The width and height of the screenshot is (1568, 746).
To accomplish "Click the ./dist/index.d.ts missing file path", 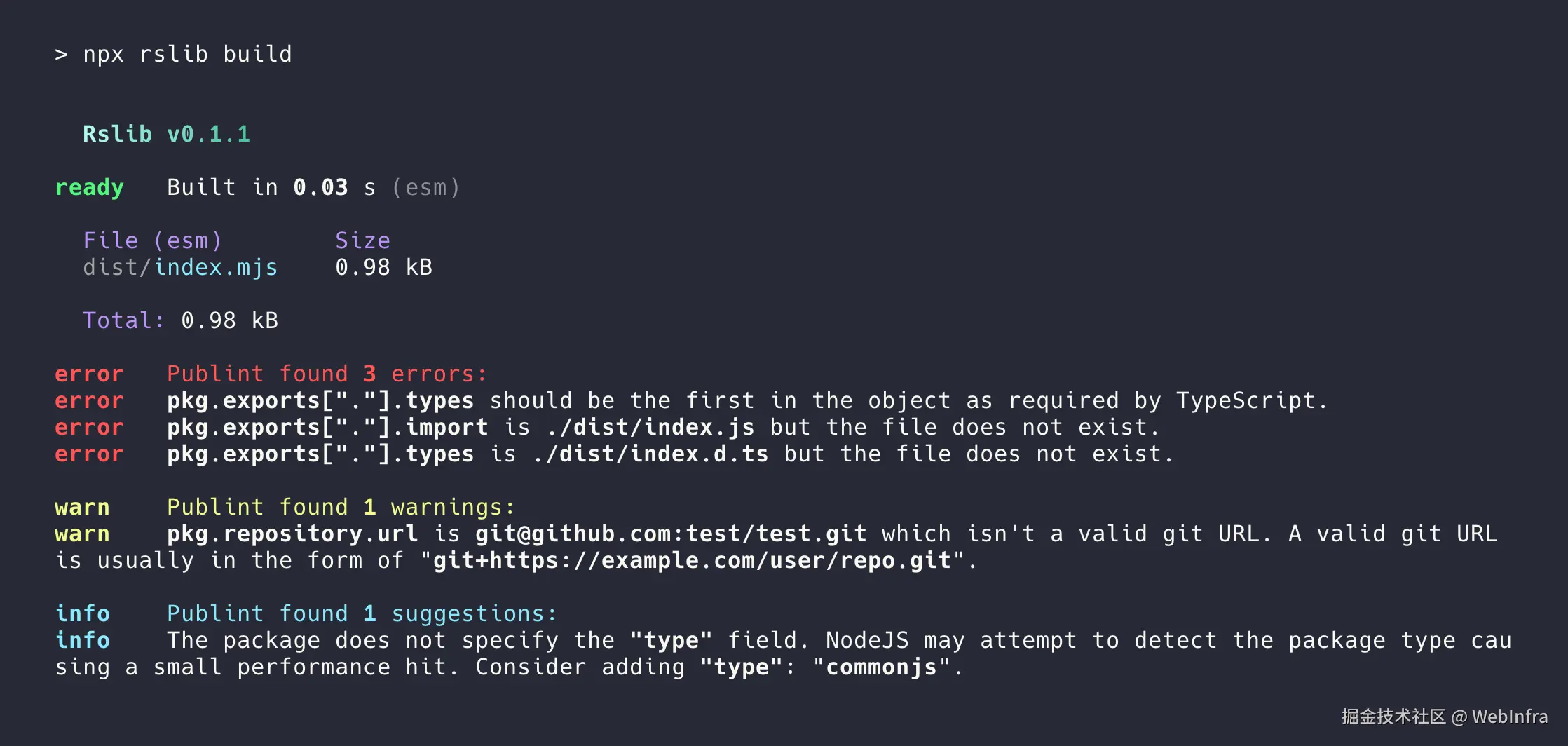I will [x=650, y=454].
